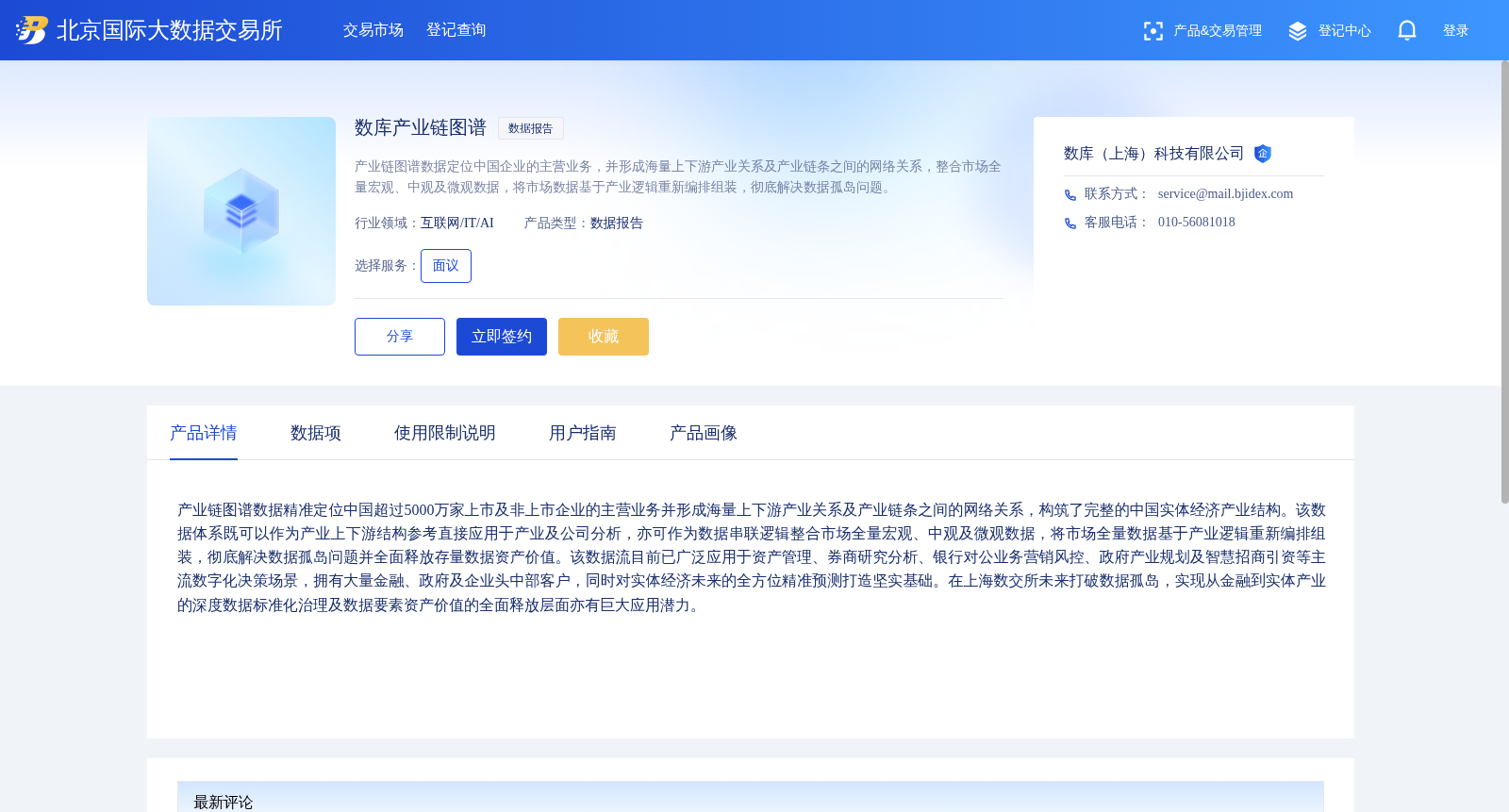
Task: Switch to the 产品详情 tab
Action: 204,433
